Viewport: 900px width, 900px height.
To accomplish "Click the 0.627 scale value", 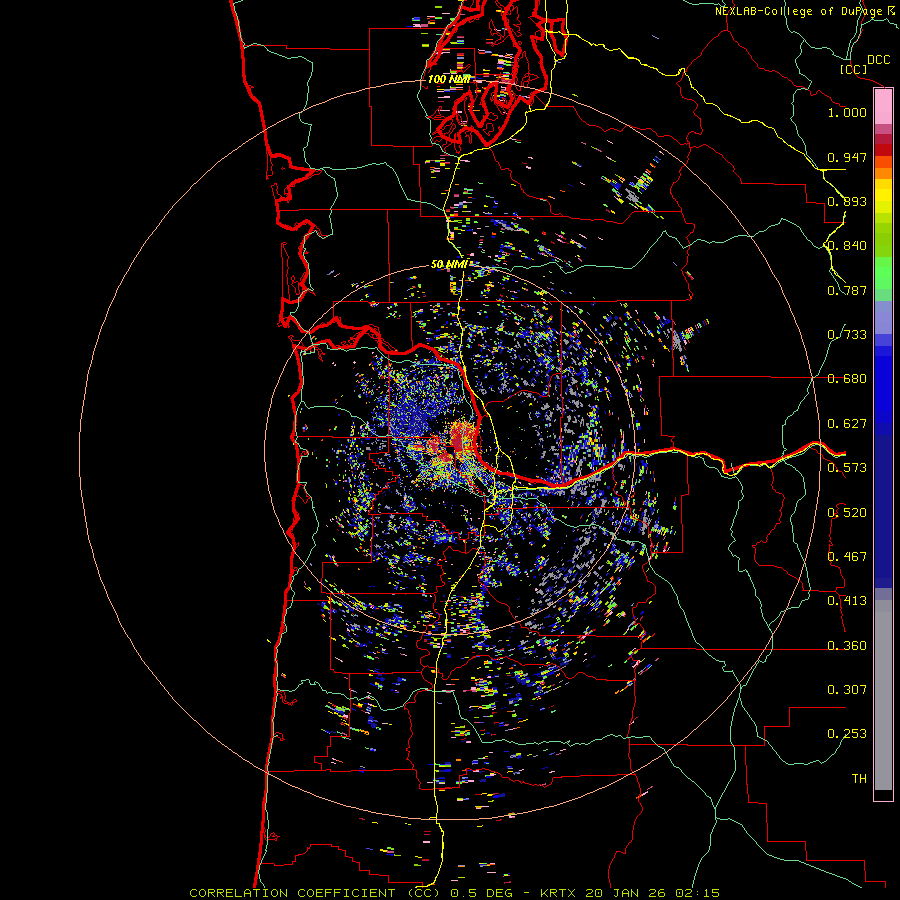I will tap(847, 424).
